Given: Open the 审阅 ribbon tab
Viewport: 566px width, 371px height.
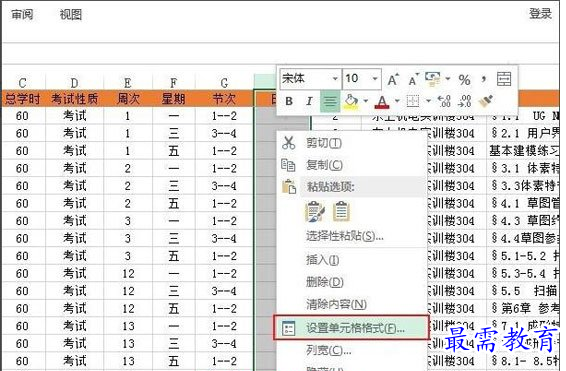Looking at the screenshot, I should click(x=22, y=14).
